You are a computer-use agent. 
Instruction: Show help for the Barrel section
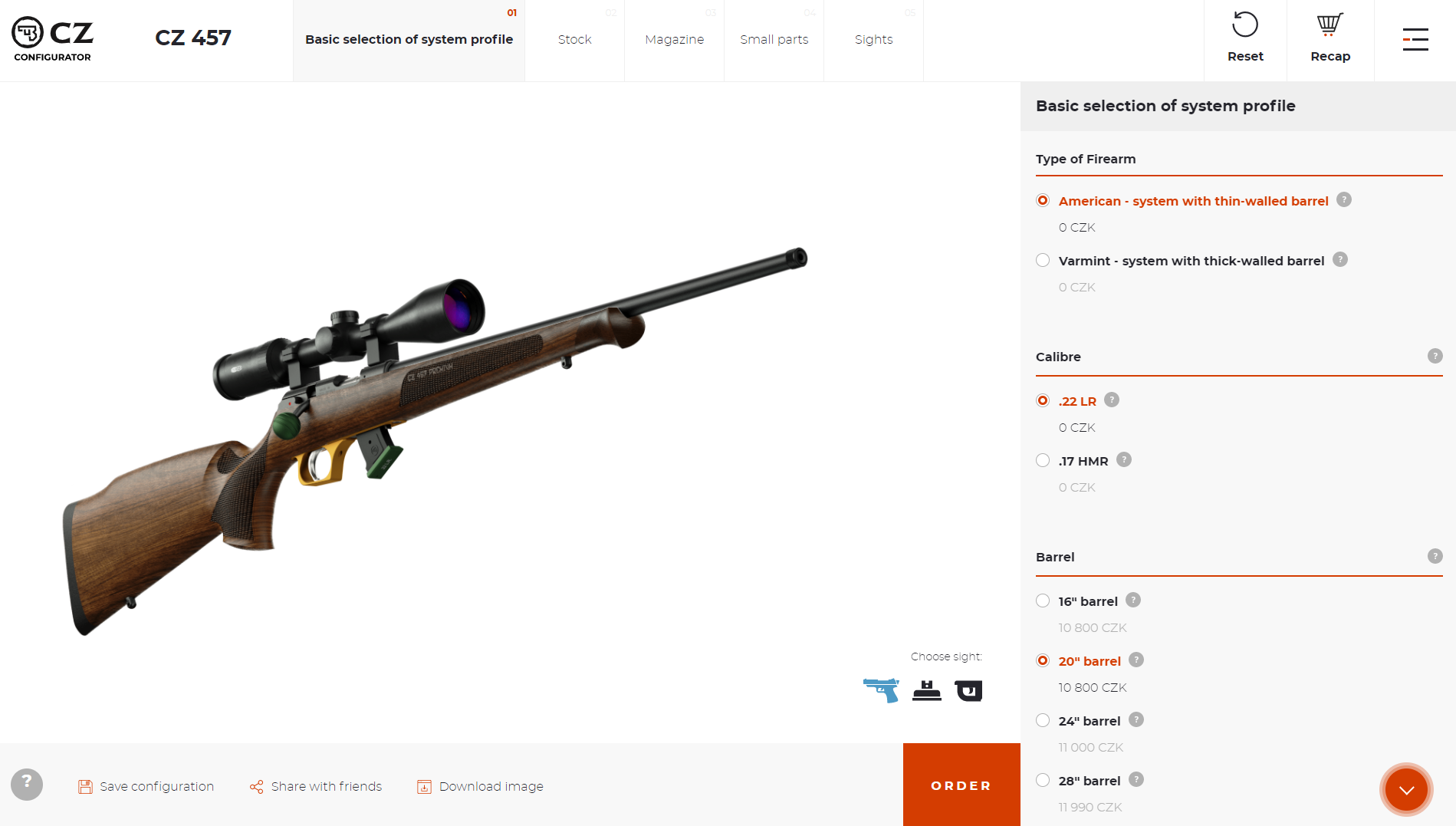(x=1435, y=556)
